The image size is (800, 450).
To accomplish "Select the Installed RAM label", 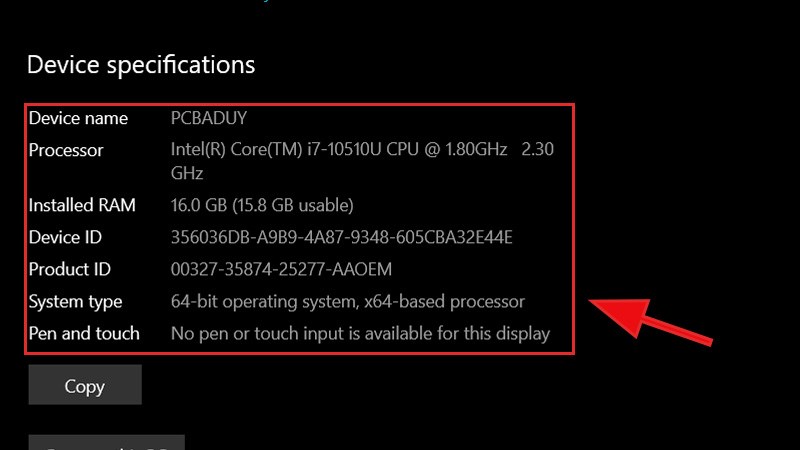I will point(82,205).
